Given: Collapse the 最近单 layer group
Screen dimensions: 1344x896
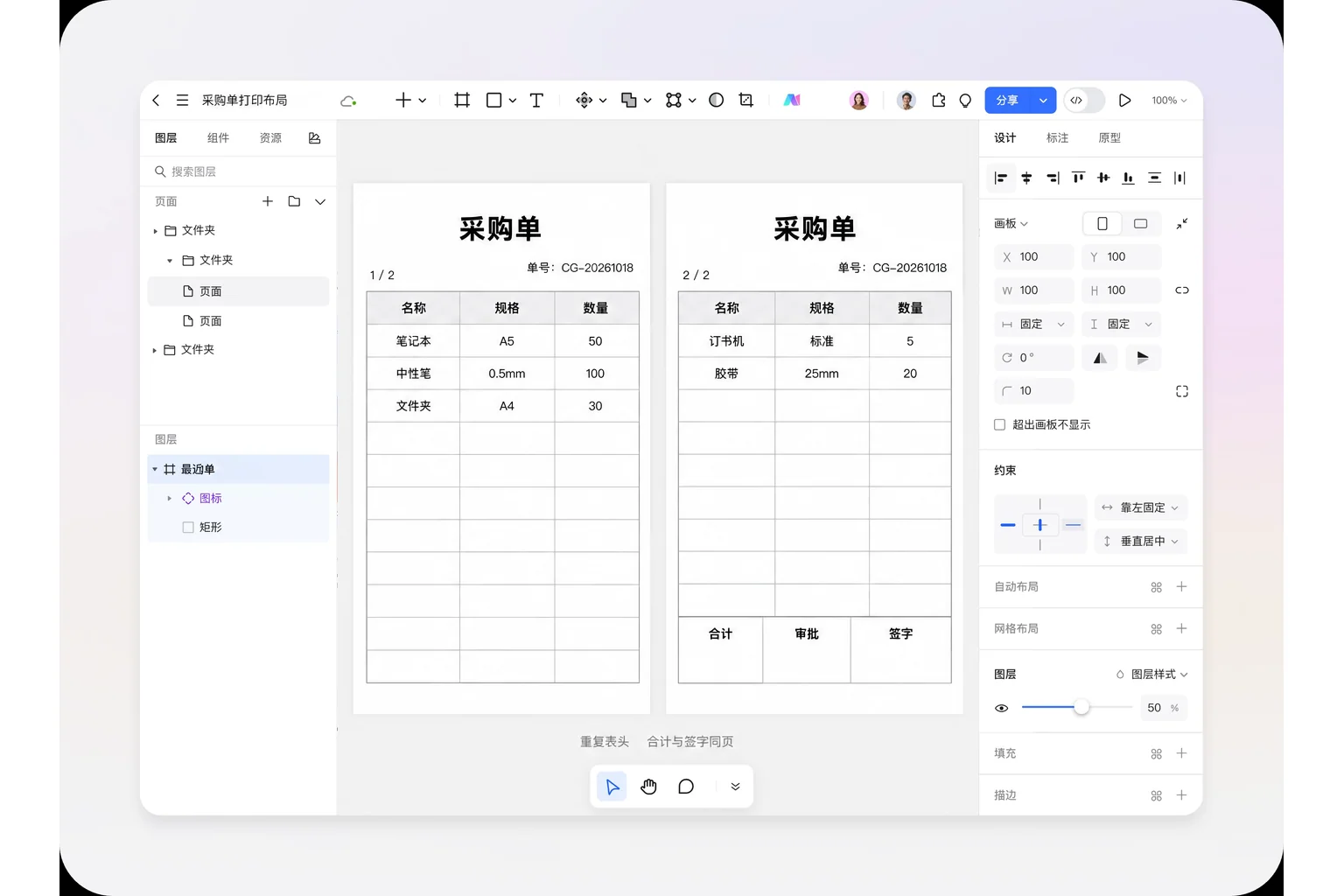Looking at the screenshot, I should (155, 470).
